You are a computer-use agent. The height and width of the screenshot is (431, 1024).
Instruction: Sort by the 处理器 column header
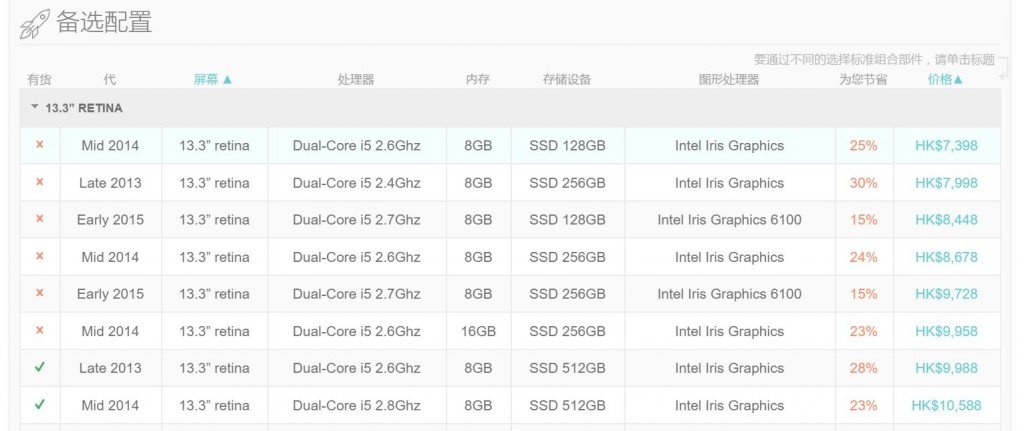click(356, 80)
